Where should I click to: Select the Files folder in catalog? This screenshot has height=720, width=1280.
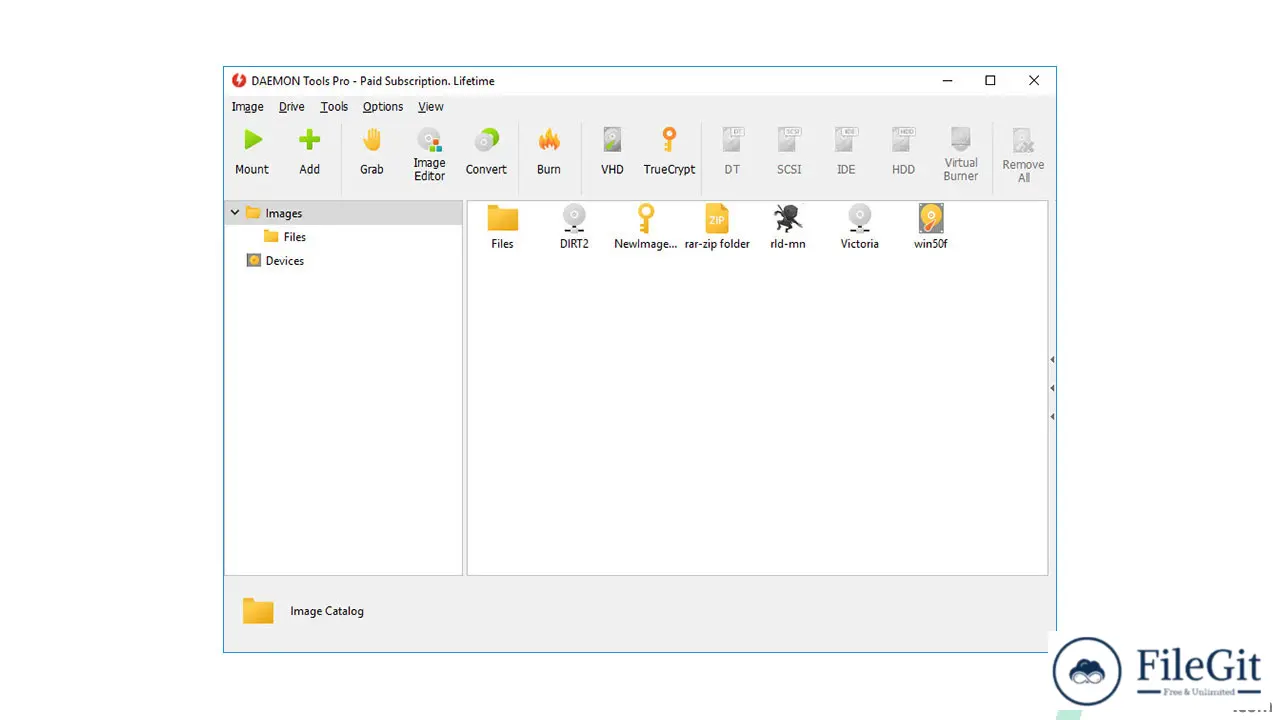[x=502, y=227]
